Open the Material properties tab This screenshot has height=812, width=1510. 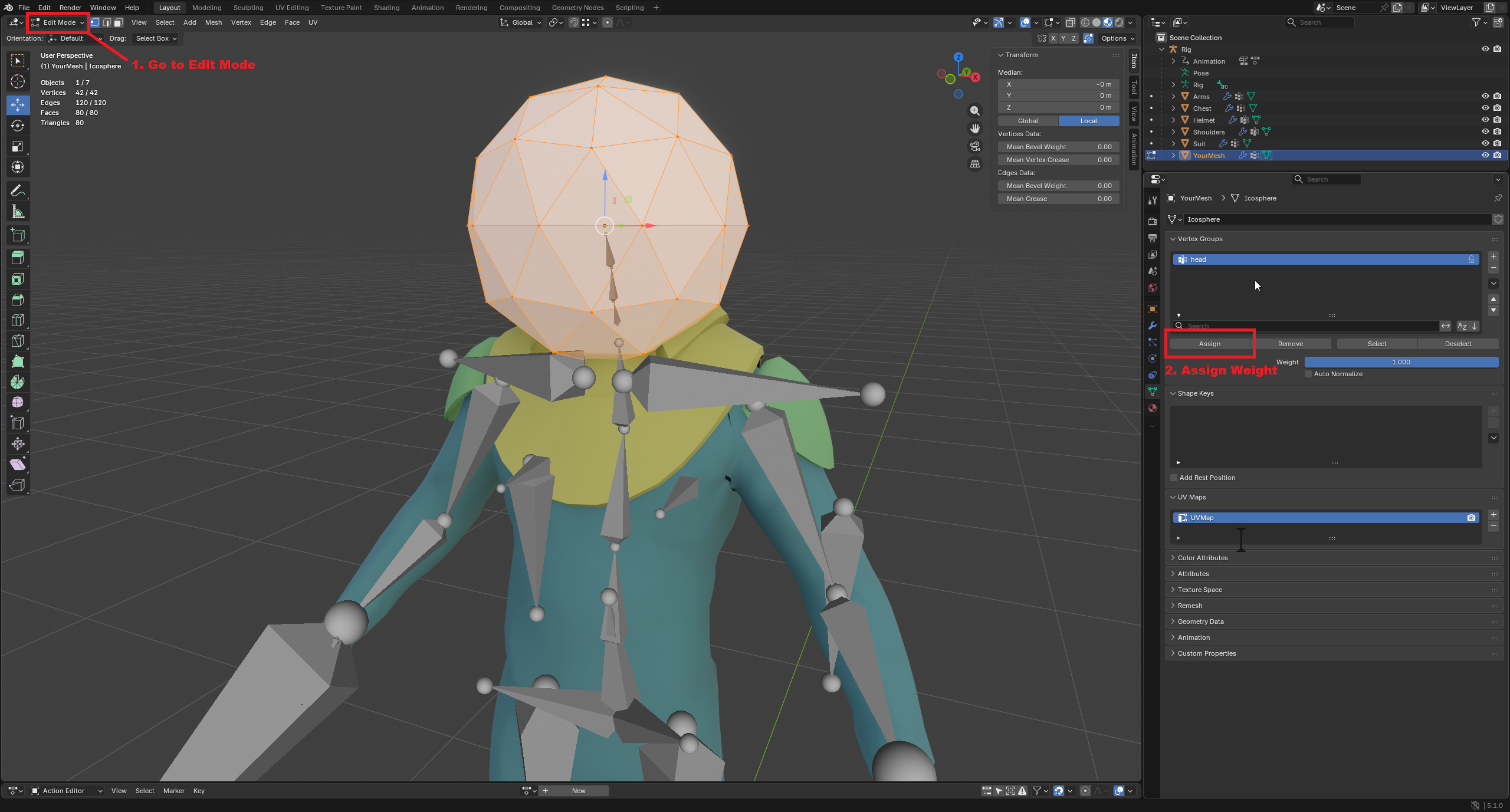click(1153, 408)
